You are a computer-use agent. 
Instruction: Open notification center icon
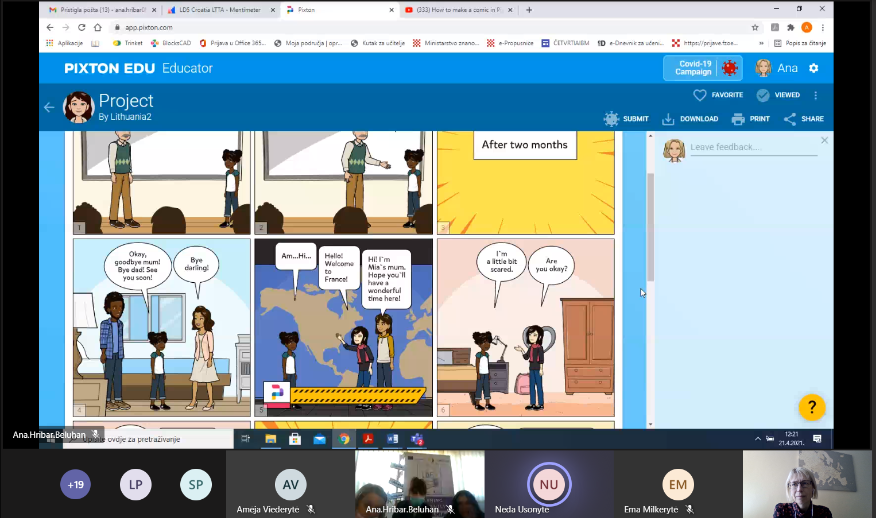point(817,439)
